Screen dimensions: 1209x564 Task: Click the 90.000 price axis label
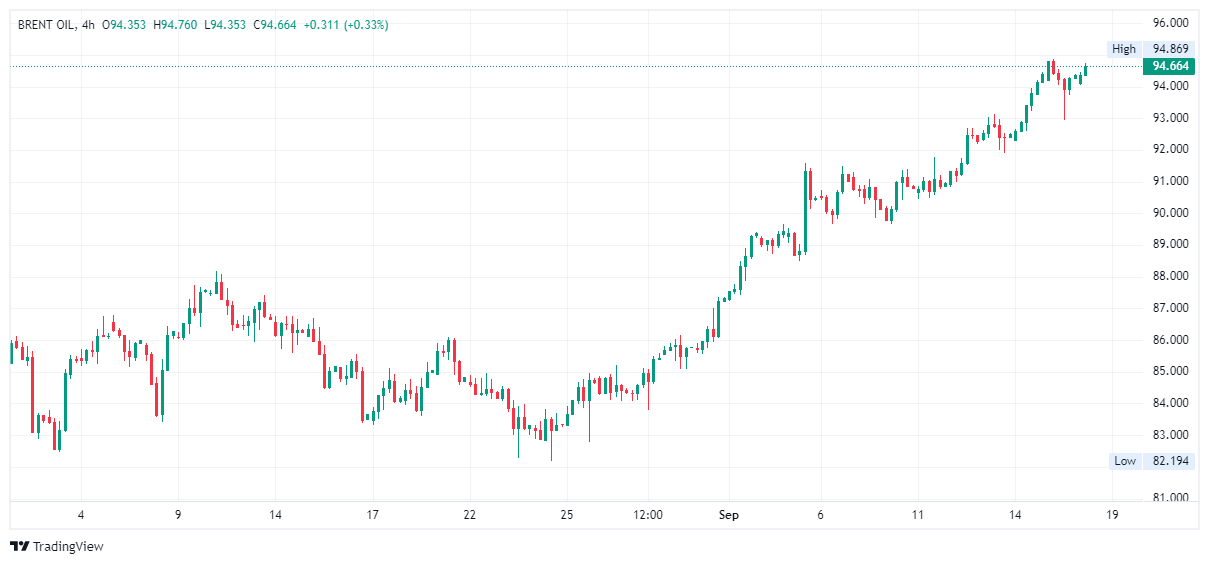(1170, 212)
